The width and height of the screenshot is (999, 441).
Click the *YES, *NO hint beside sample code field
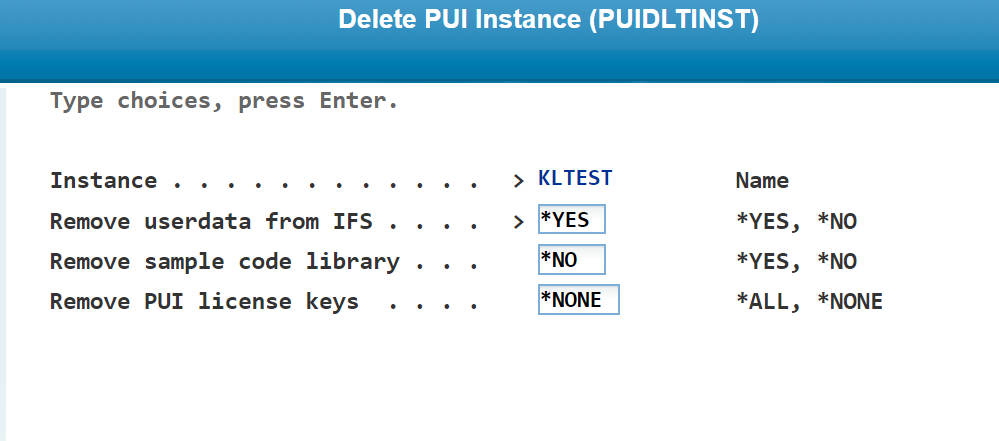tap(796, 262)
